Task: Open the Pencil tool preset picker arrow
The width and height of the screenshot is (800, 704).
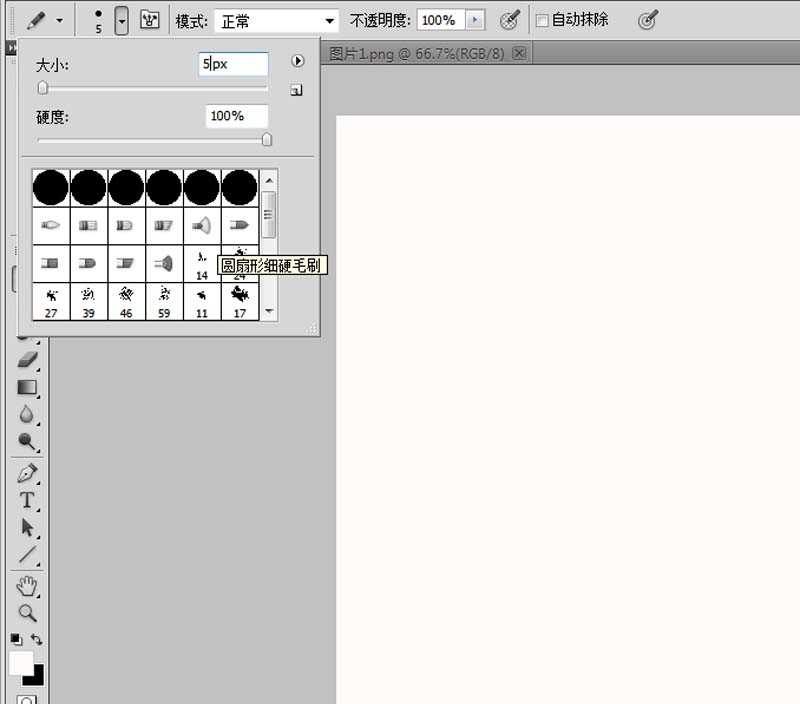Action: point(60,20)
